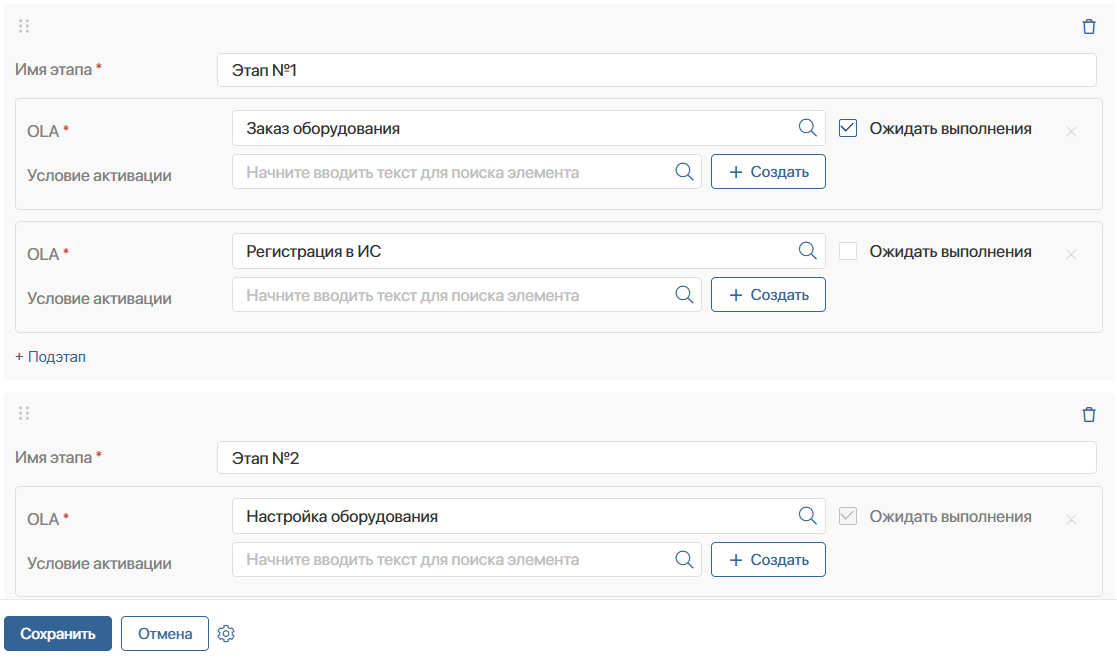This screenshot has width=1117, height=662.
Task: Create activation condition for Заказ оборудования
Action: (x=768, y=172)
